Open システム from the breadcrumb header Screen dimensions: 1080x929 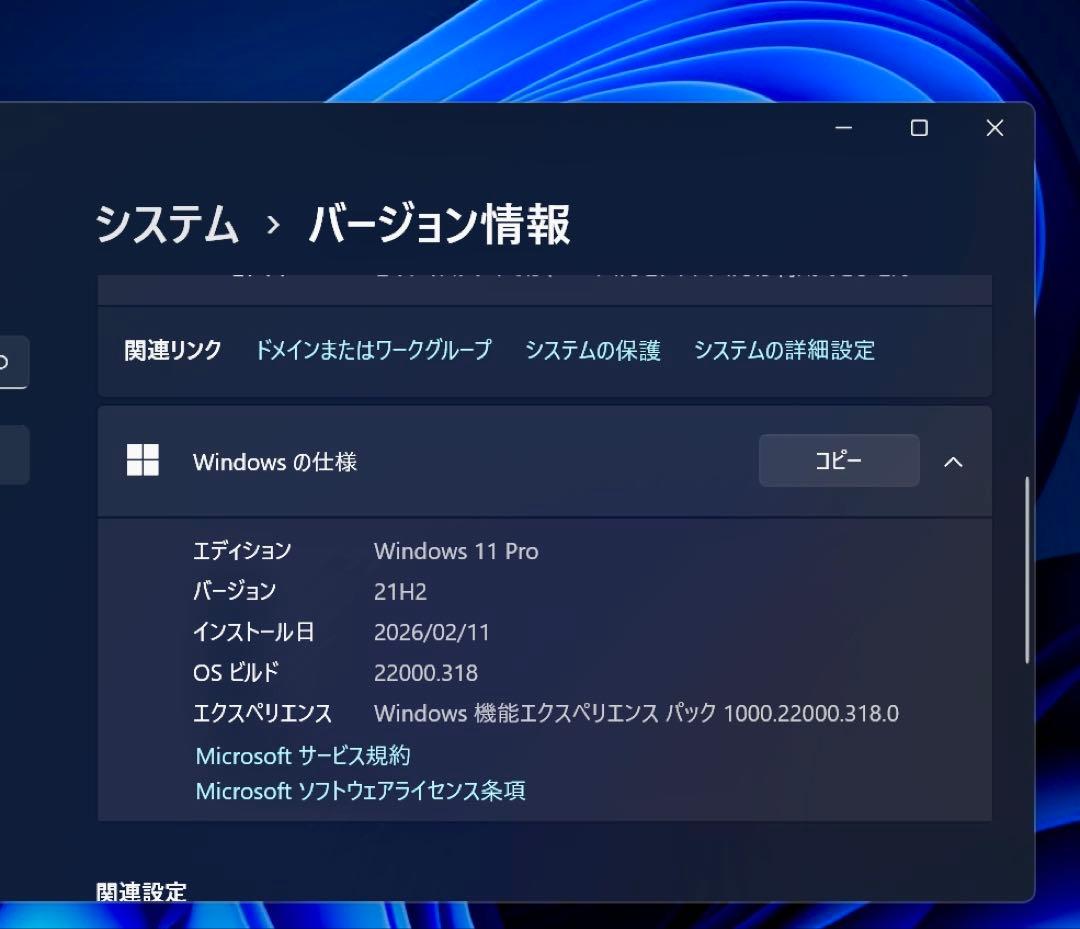coord(166,226)
